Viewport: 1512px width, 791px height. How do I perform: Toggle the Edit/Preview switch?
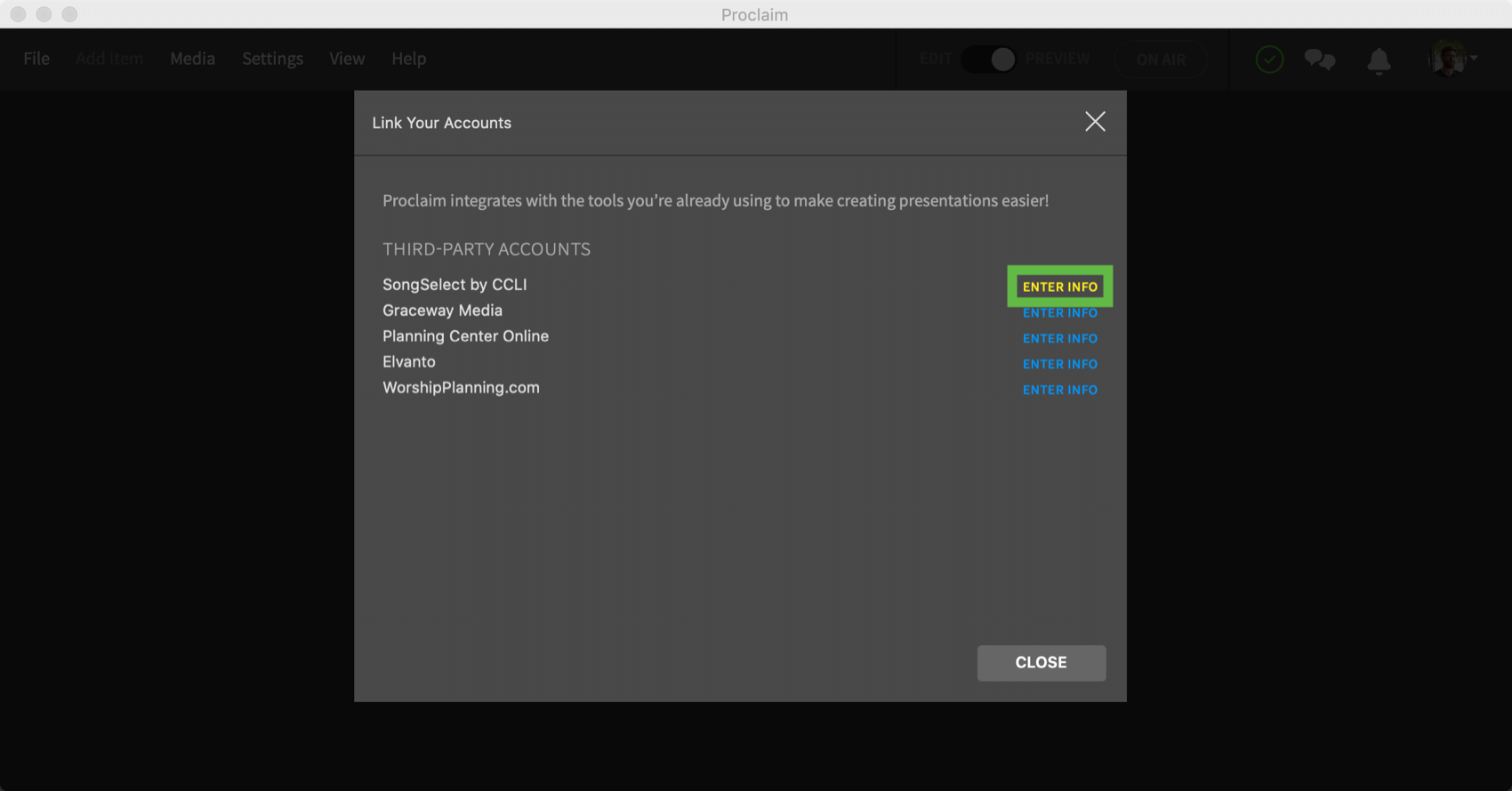tap(989, 59)
